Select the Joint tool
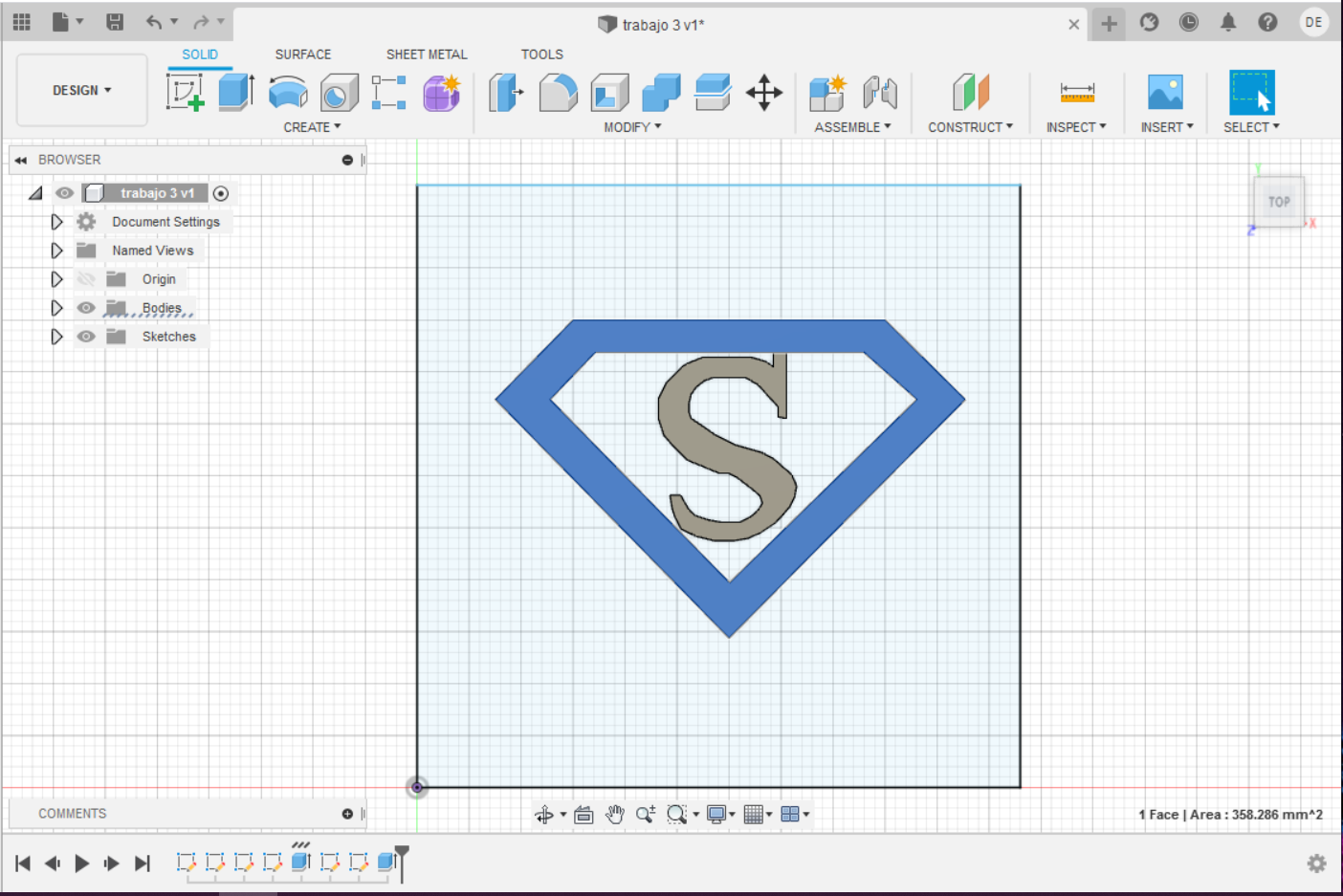This screenshot has height=896, width=1343. pos(880,93)
